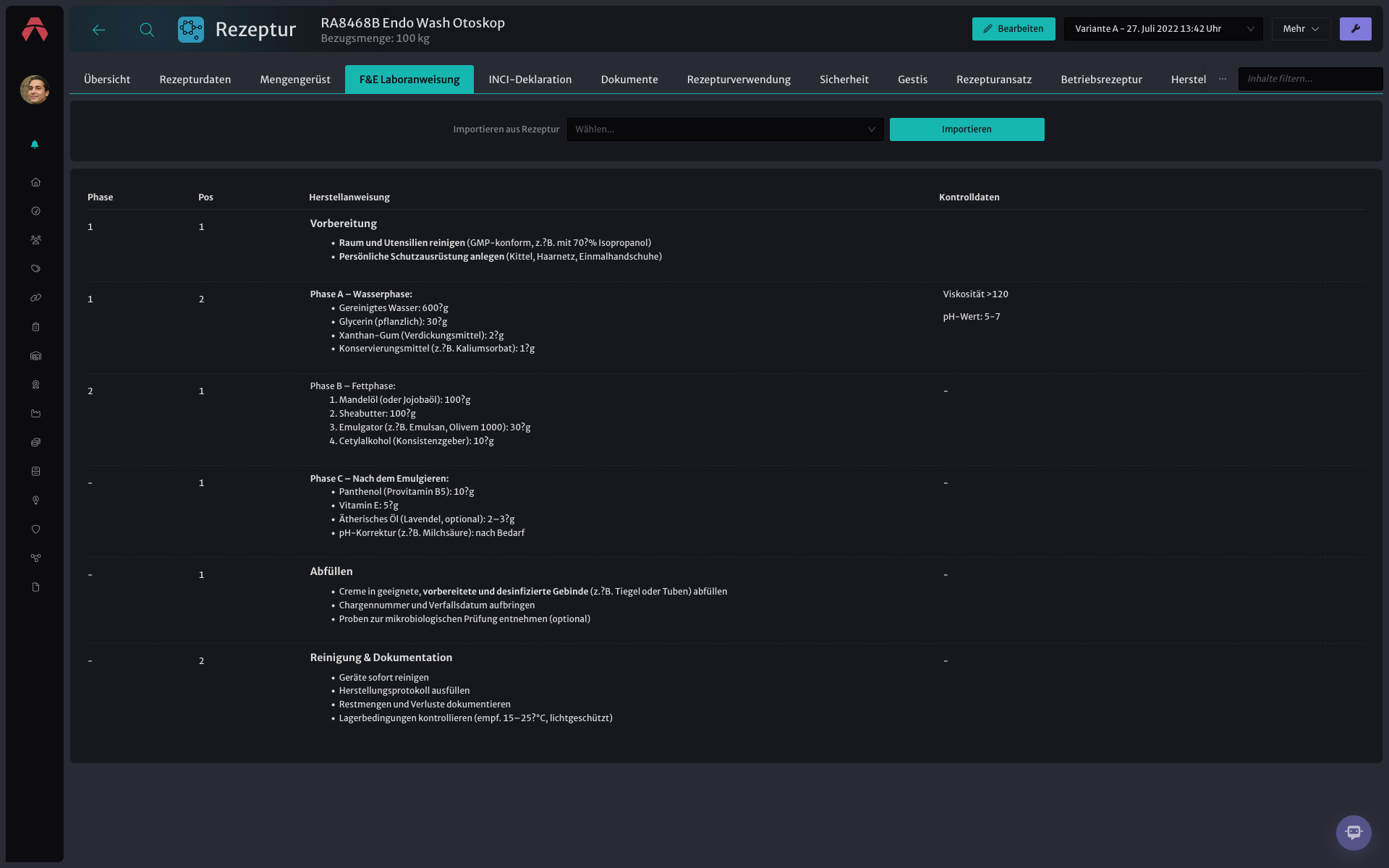Click the Reinigung & Dokumentation heading
Viewport: 1389px width, 868px height.
[381, 658]
